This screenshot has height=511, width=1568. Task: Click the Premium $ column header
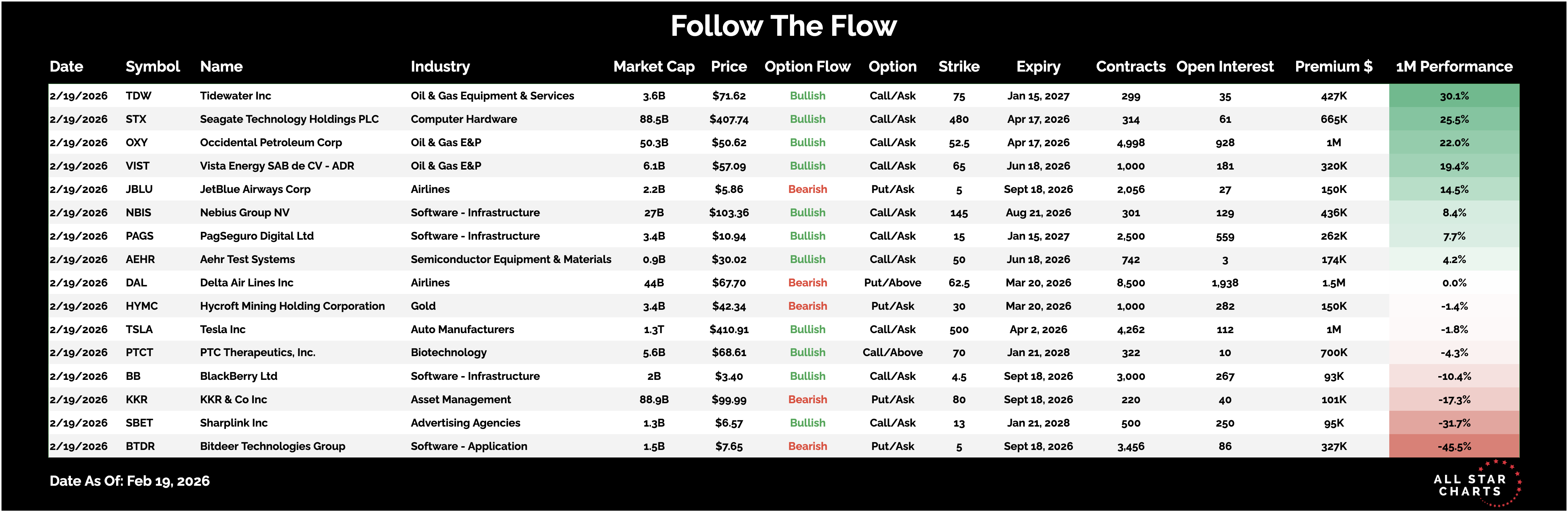point(1333,67)
